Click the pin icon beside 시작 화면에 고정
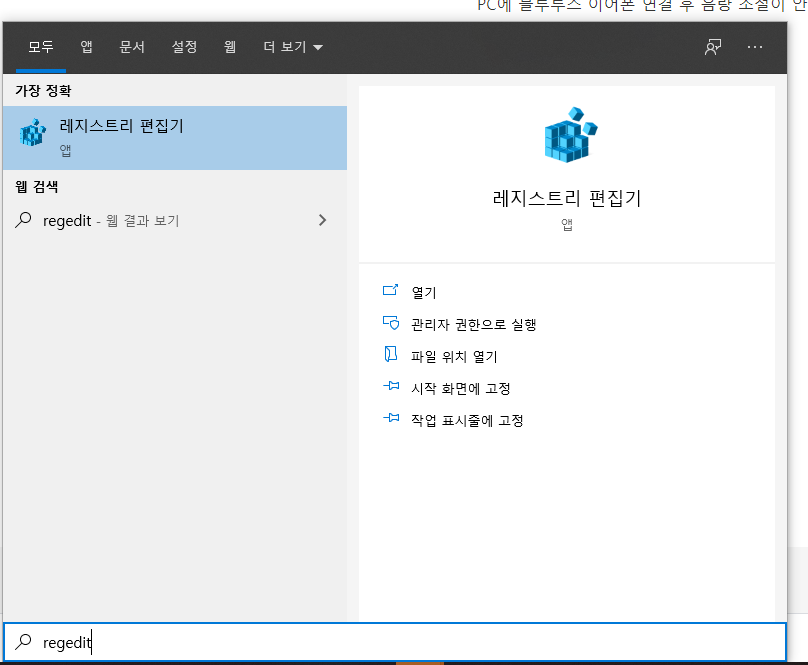This screenshot has height=665, width=808. (391, 386)
